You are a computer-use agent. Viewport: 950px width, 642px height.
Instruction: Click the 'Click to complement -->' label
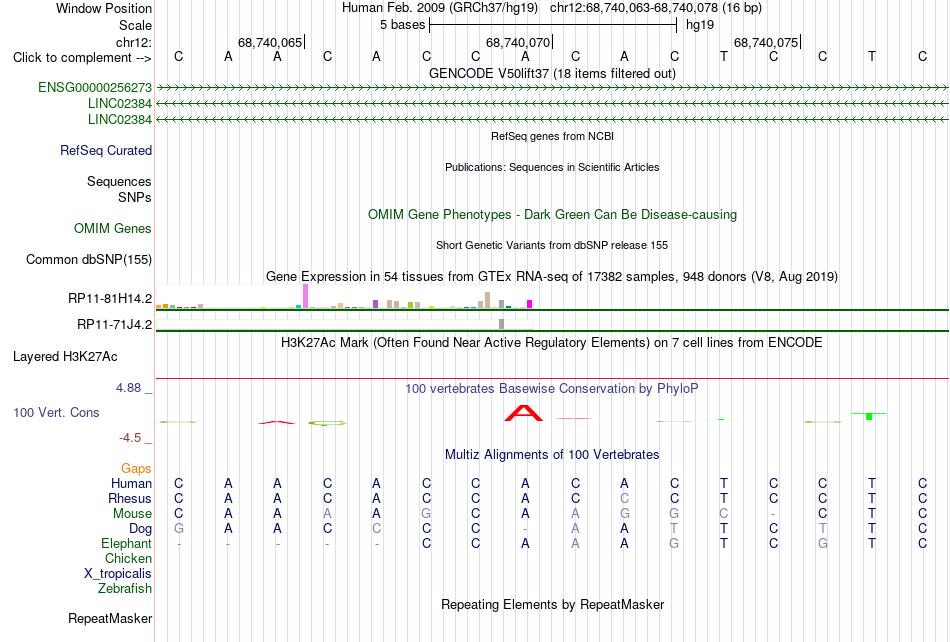point(82,58)
